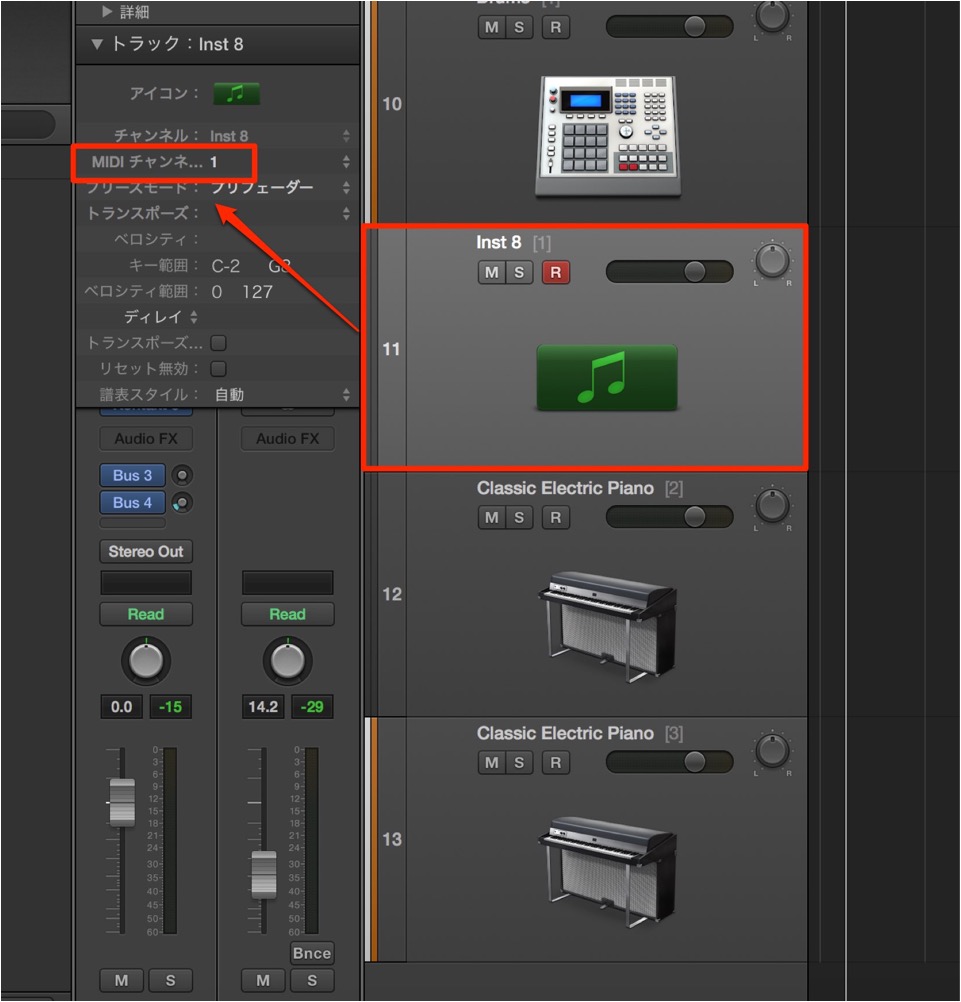Click the Inst 8 track volume slider
Image resolution: width=961 pixels, height=1002 pixels.
pyautogui.click(x=669, y=272)
